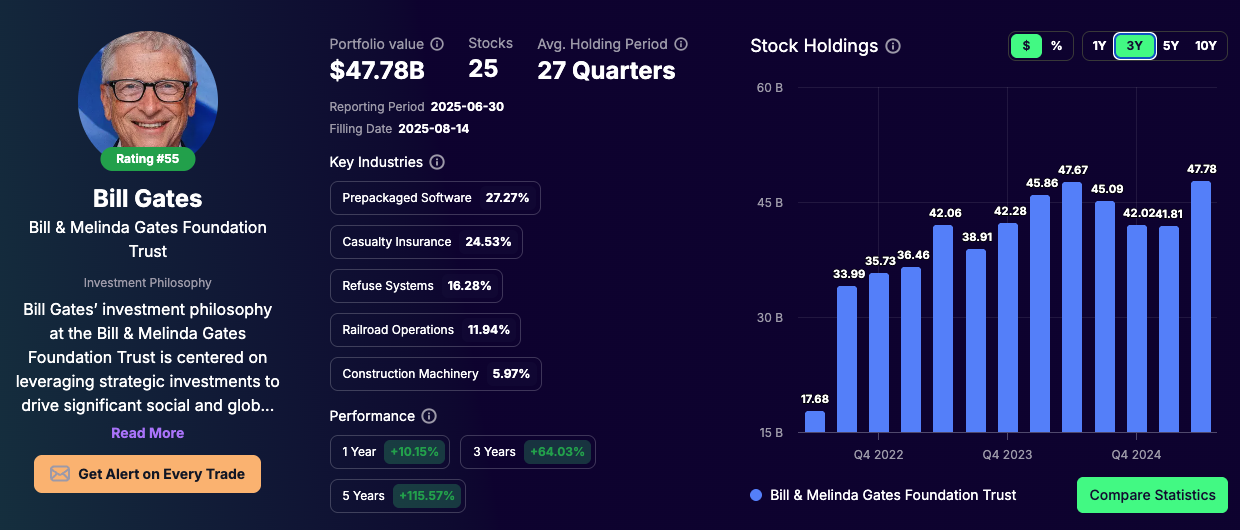Click the chart bar labeled 42.28
1240x530 pixels.
(1008, 327)
